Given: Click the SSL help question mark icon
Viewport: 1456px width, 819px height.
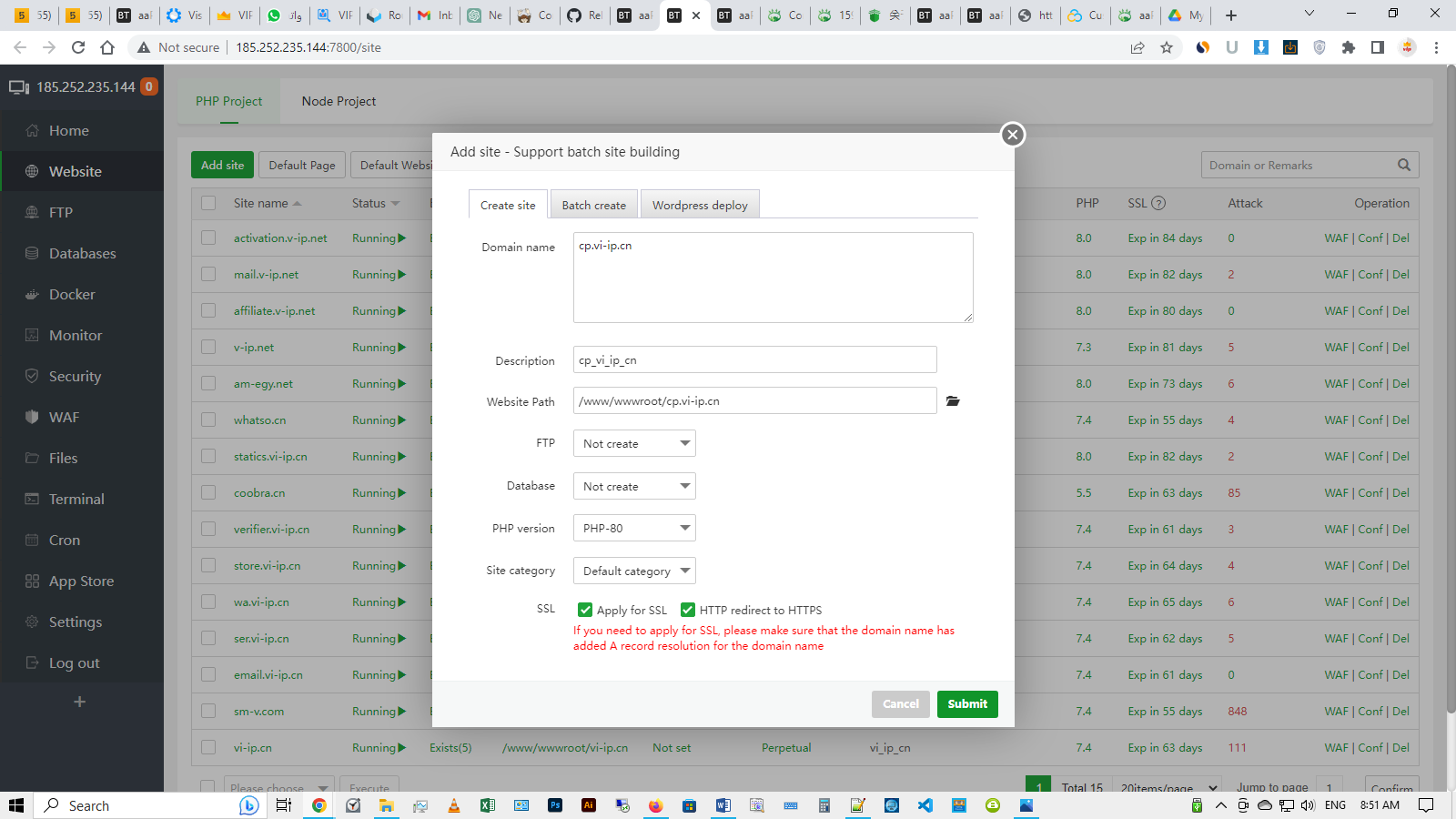Looking at the screenshot, I should tap(1158, 203).
